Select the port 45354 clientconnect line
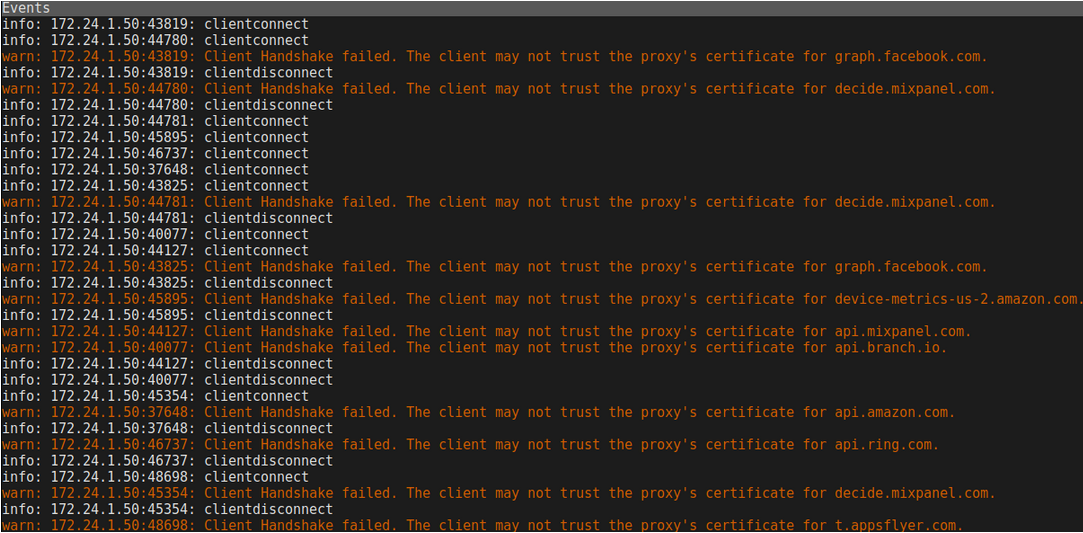 [155, 396]
